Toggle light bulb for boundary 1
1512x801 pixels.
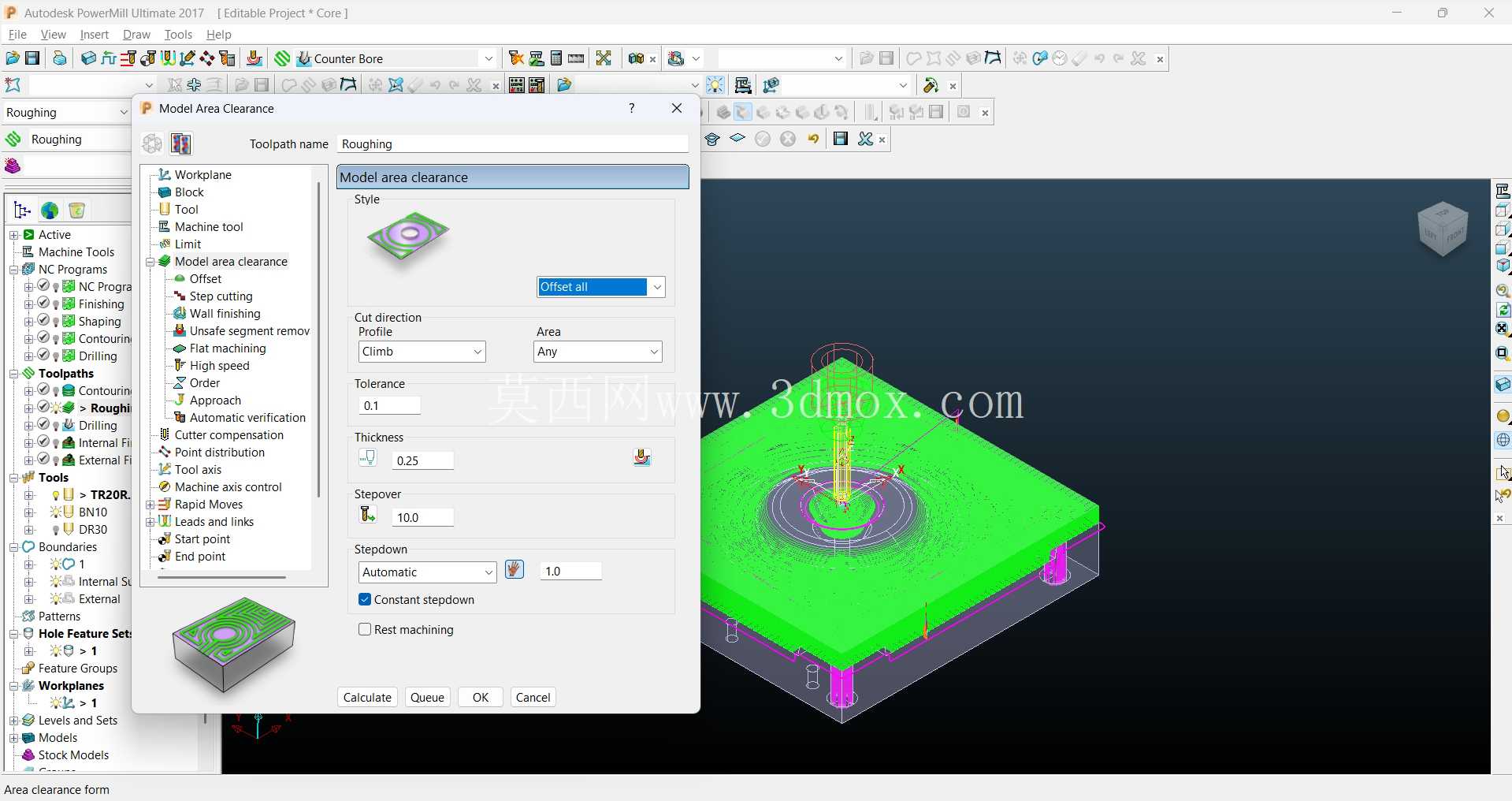click(x=55, y=564)
